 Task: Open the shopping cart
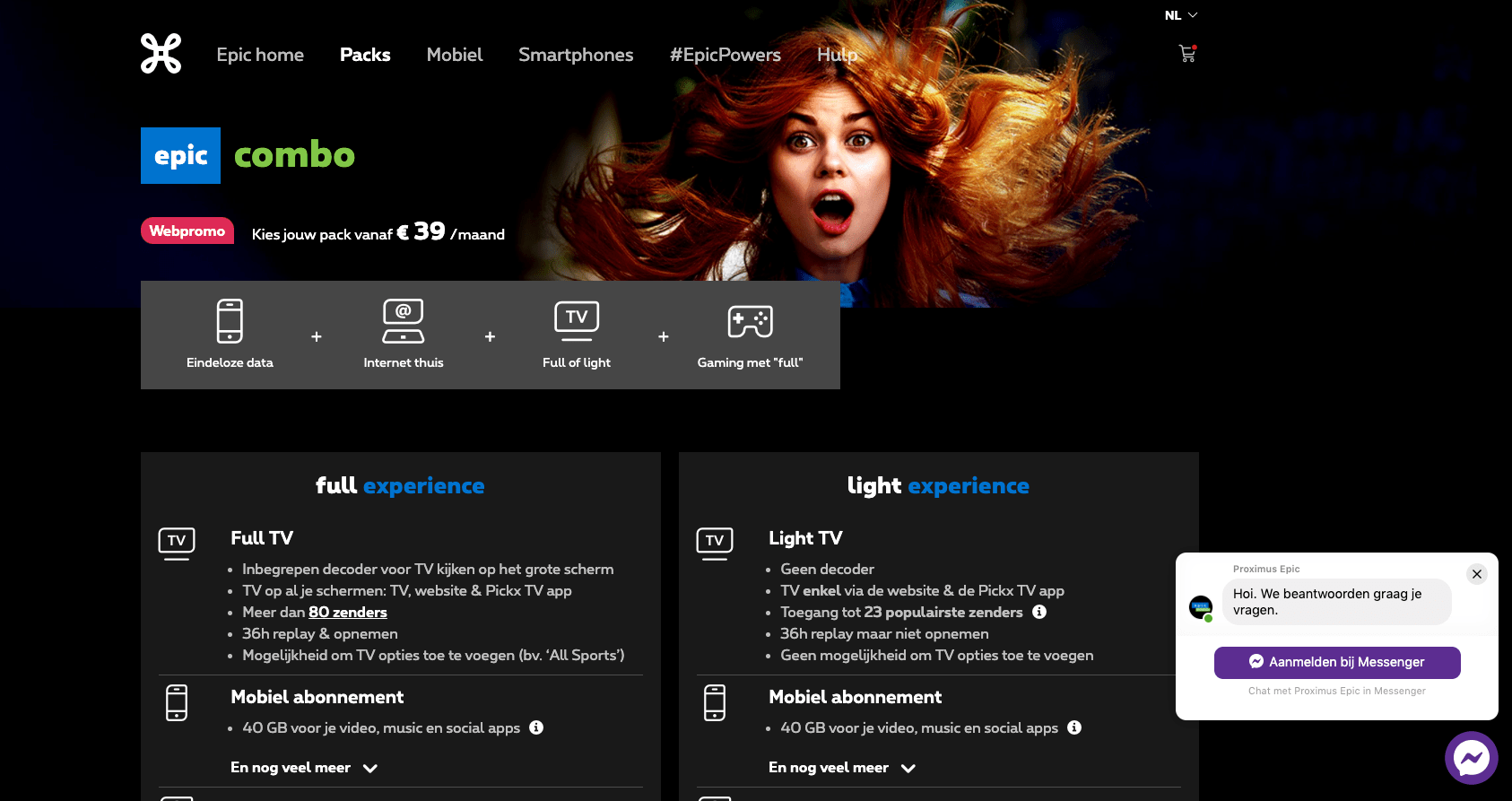(x=1187, y=54)
